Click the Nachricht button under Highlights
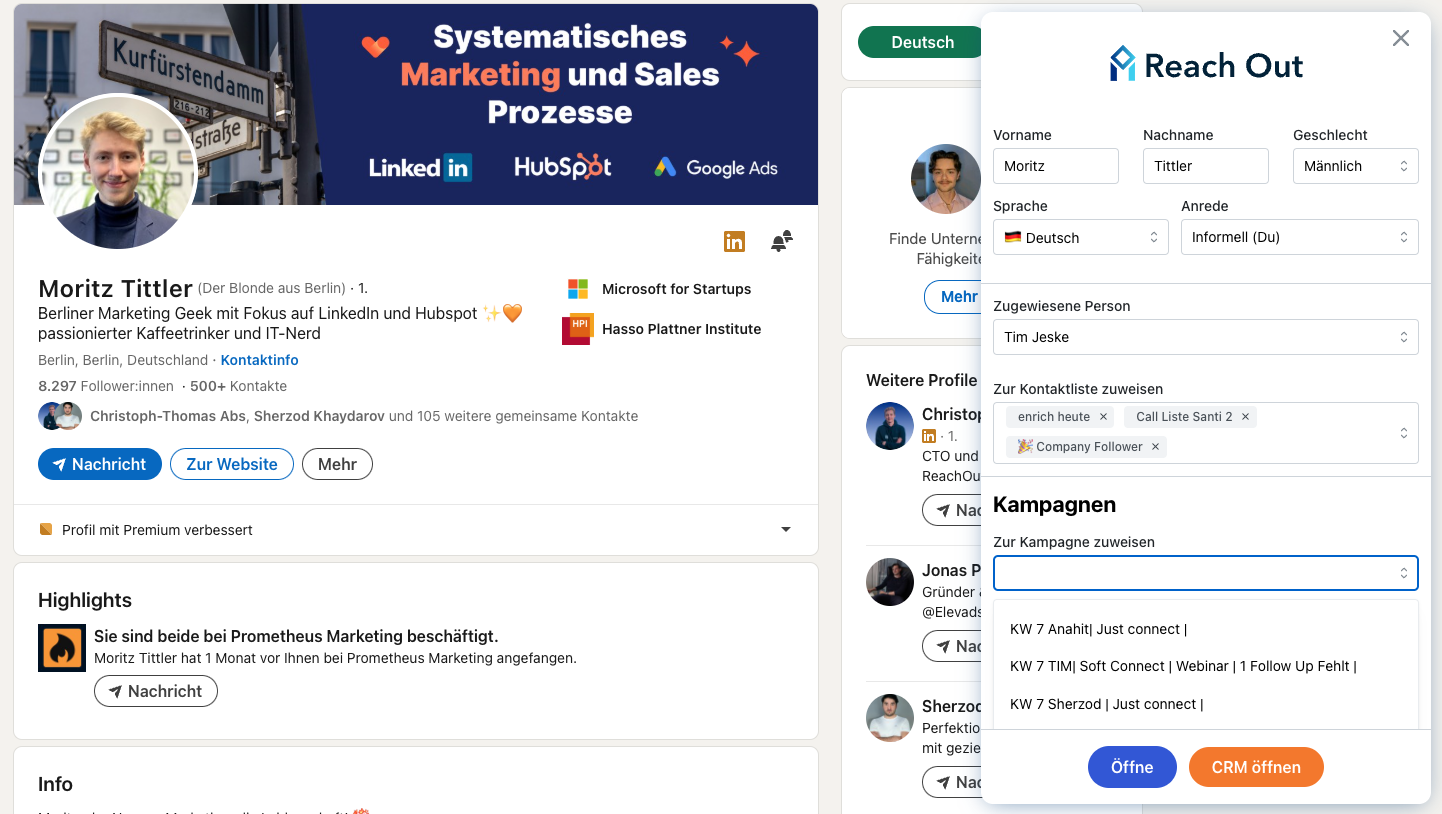1442x814 pixels. 155,691
